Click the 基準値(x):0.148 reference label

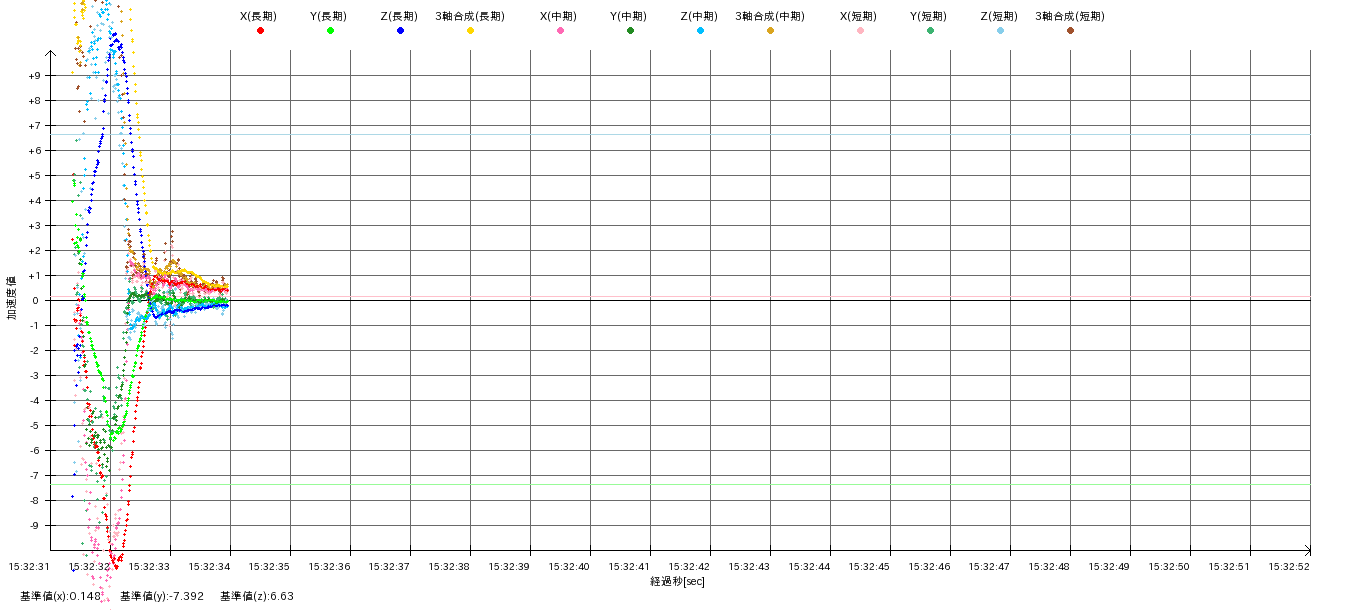pos(61,596)
